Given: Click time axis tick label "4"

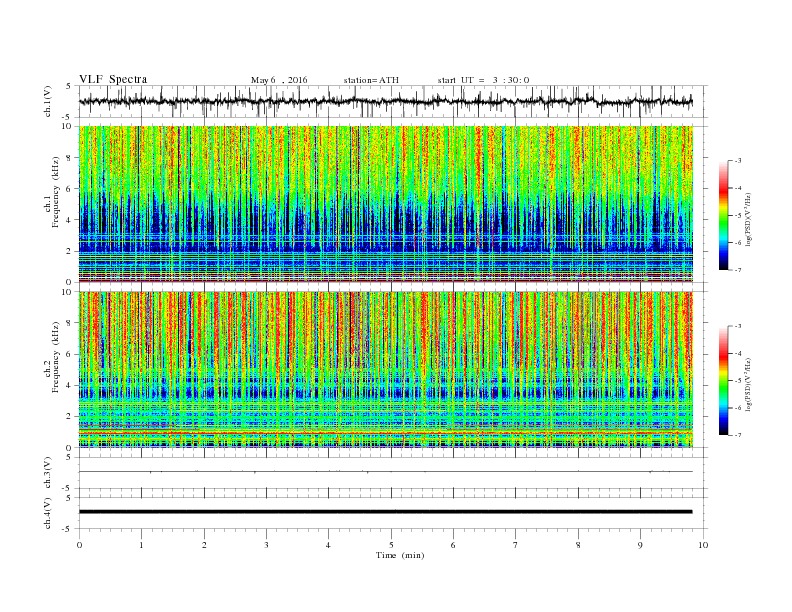Looking at the screenshot, I should point(329,545).
